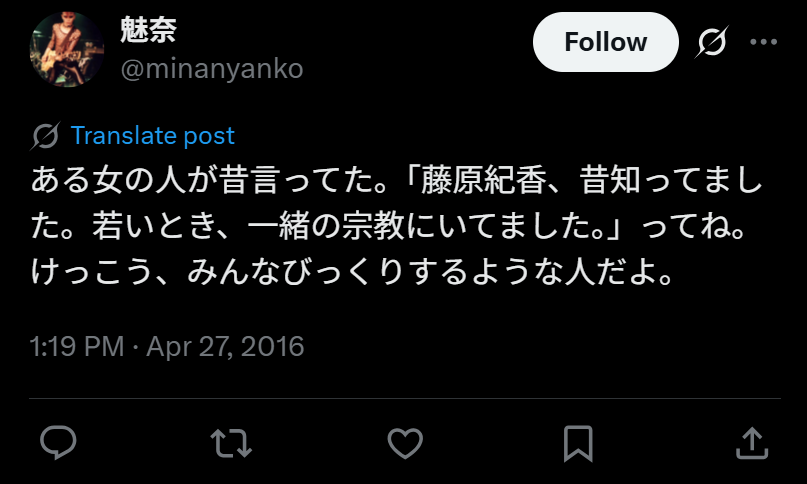
Task: Open Grok icon next to Follow button
Action: point(712,42)
